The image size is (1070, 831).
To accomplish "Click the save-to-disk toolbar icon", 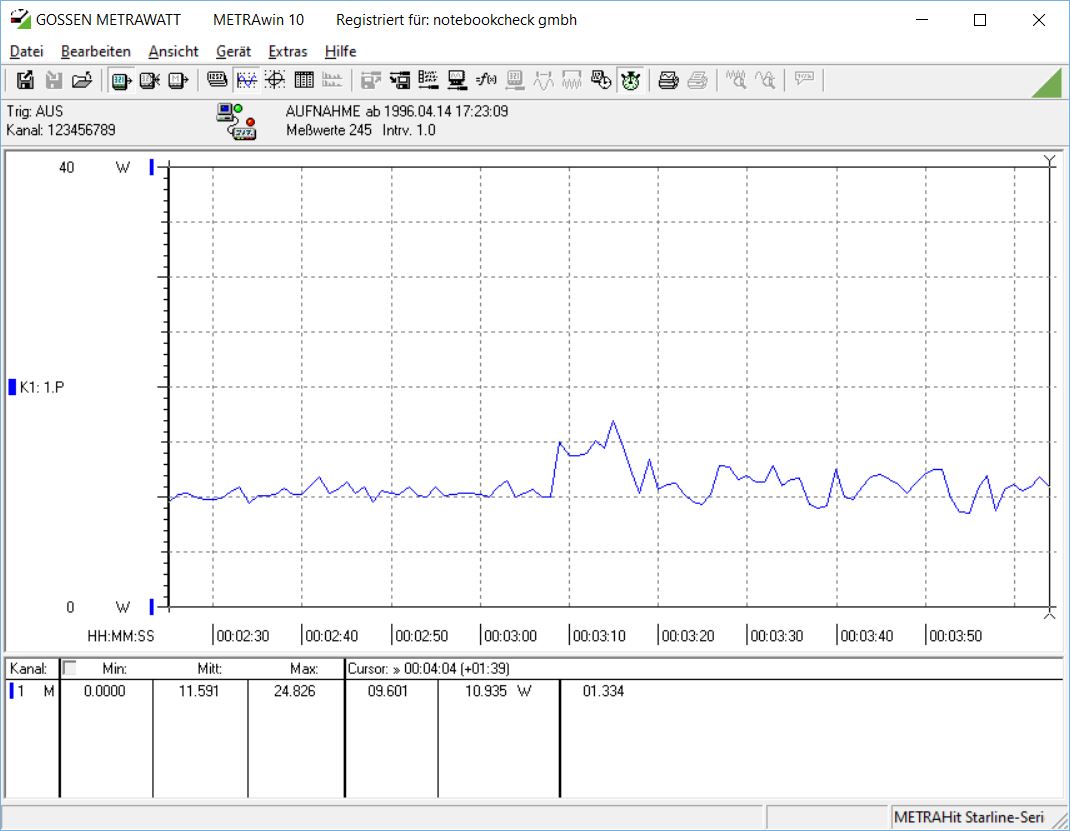I will [x=25, y=81].
